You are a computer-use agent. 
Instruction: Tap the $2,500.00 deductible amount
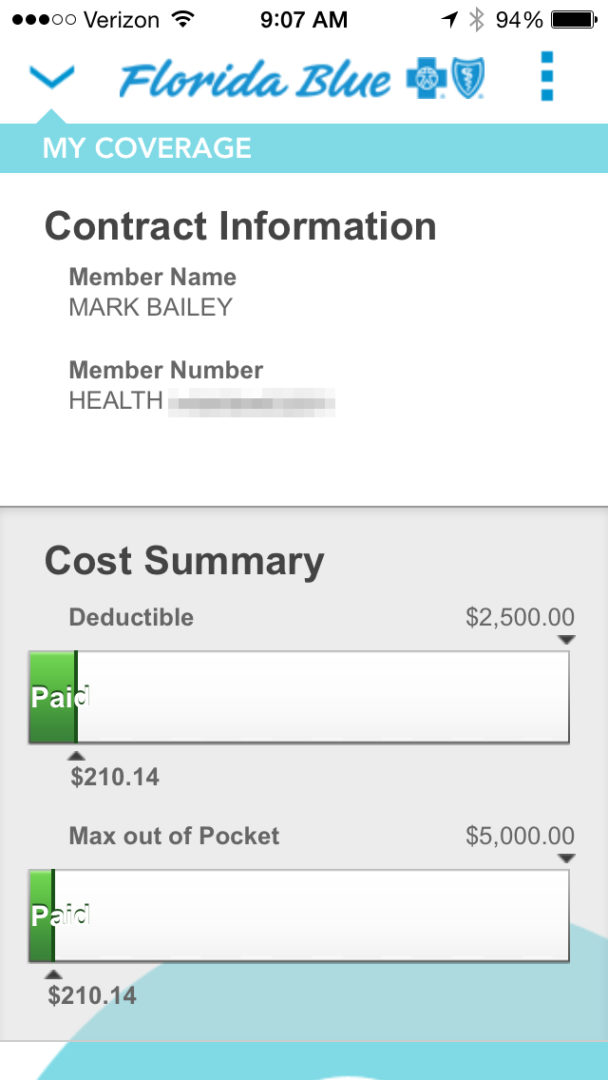[x=521, y=617]
